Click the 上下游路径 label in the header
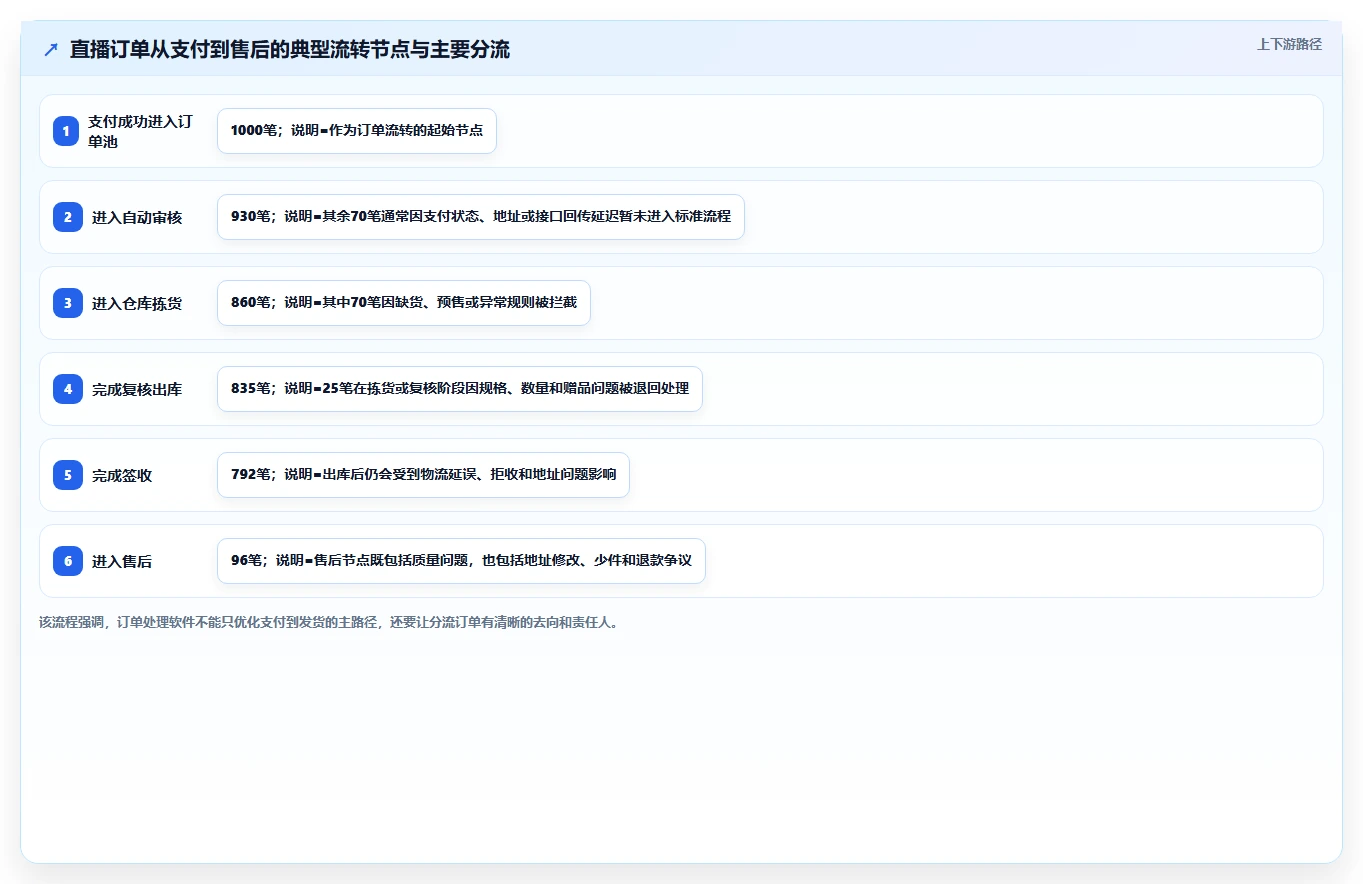 coord(1289,44)
